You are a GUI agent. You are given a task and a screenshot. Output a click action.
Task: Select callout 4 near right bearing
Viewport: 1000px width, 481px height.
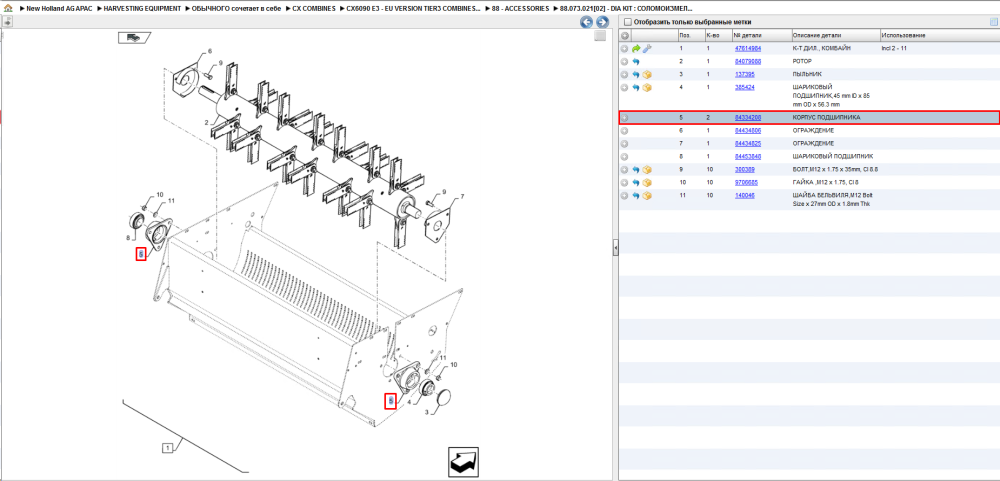[x=409, y=403]
